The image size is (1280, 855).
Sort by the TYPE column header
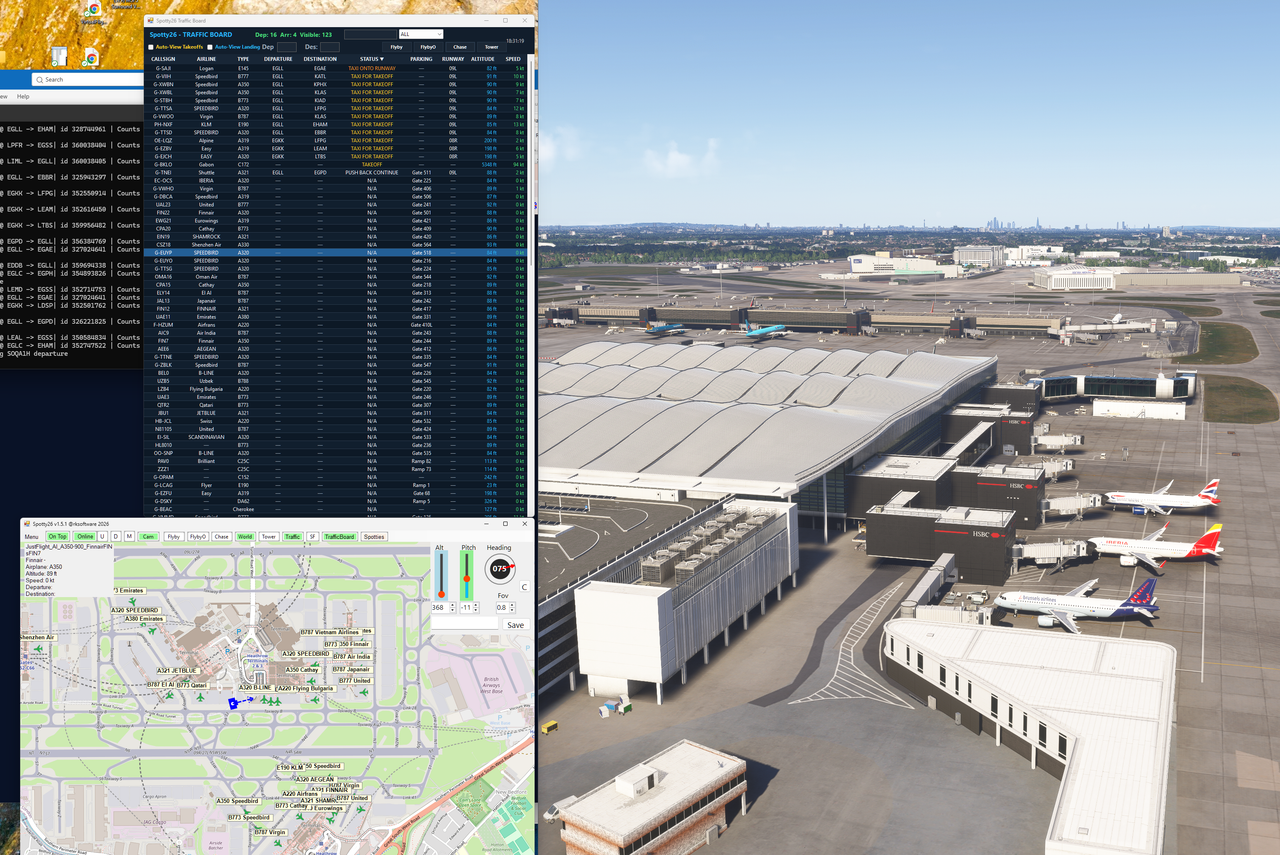coord(243,59)
